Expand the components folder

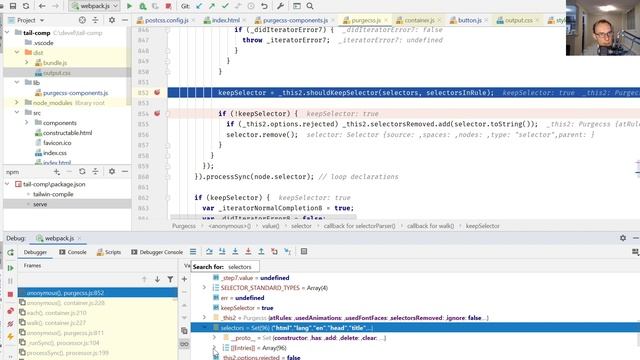[x=27, y=122]
